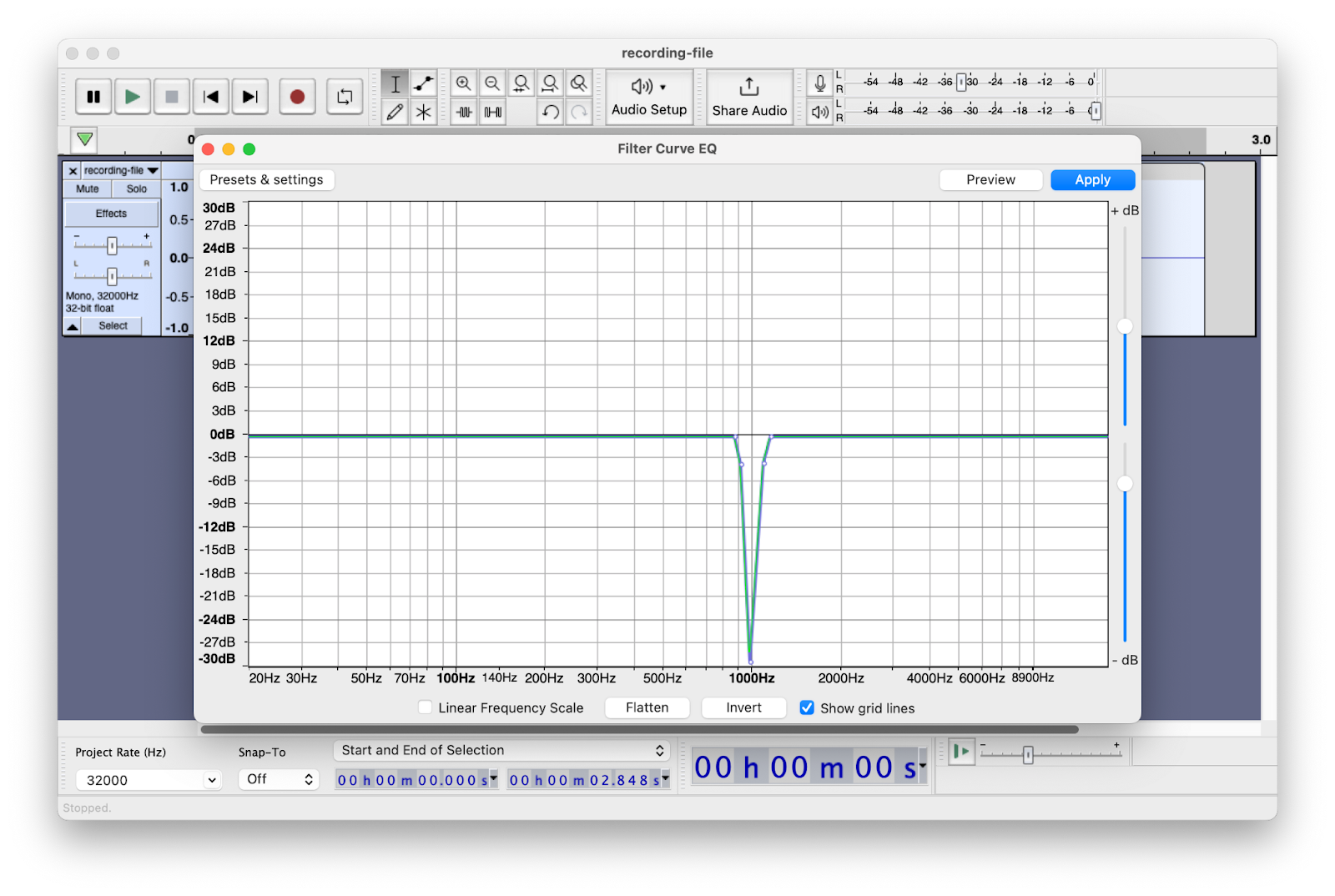1335x896 pixels.
Task: Click the Zoom In magnifier
Action: (x=464, y=83)
